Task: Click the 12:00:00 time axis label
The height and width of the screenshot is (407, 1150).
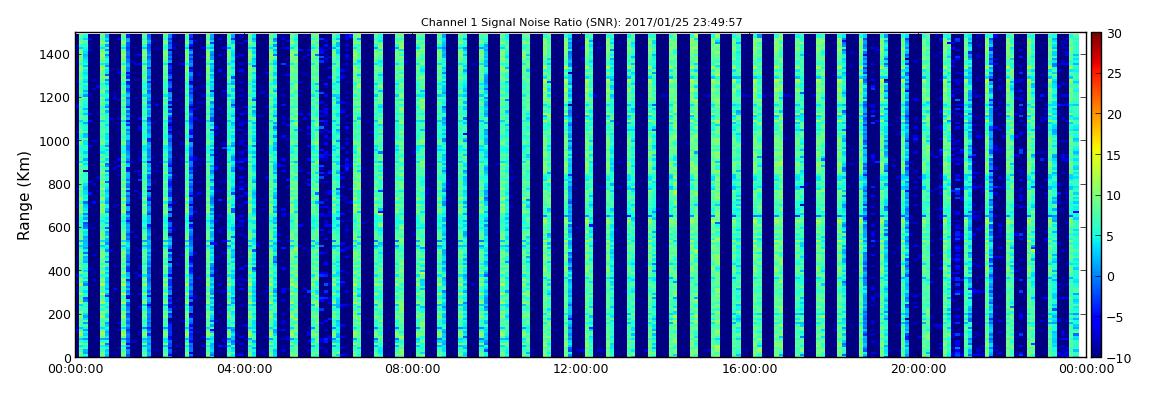Action: coord(581,369)
